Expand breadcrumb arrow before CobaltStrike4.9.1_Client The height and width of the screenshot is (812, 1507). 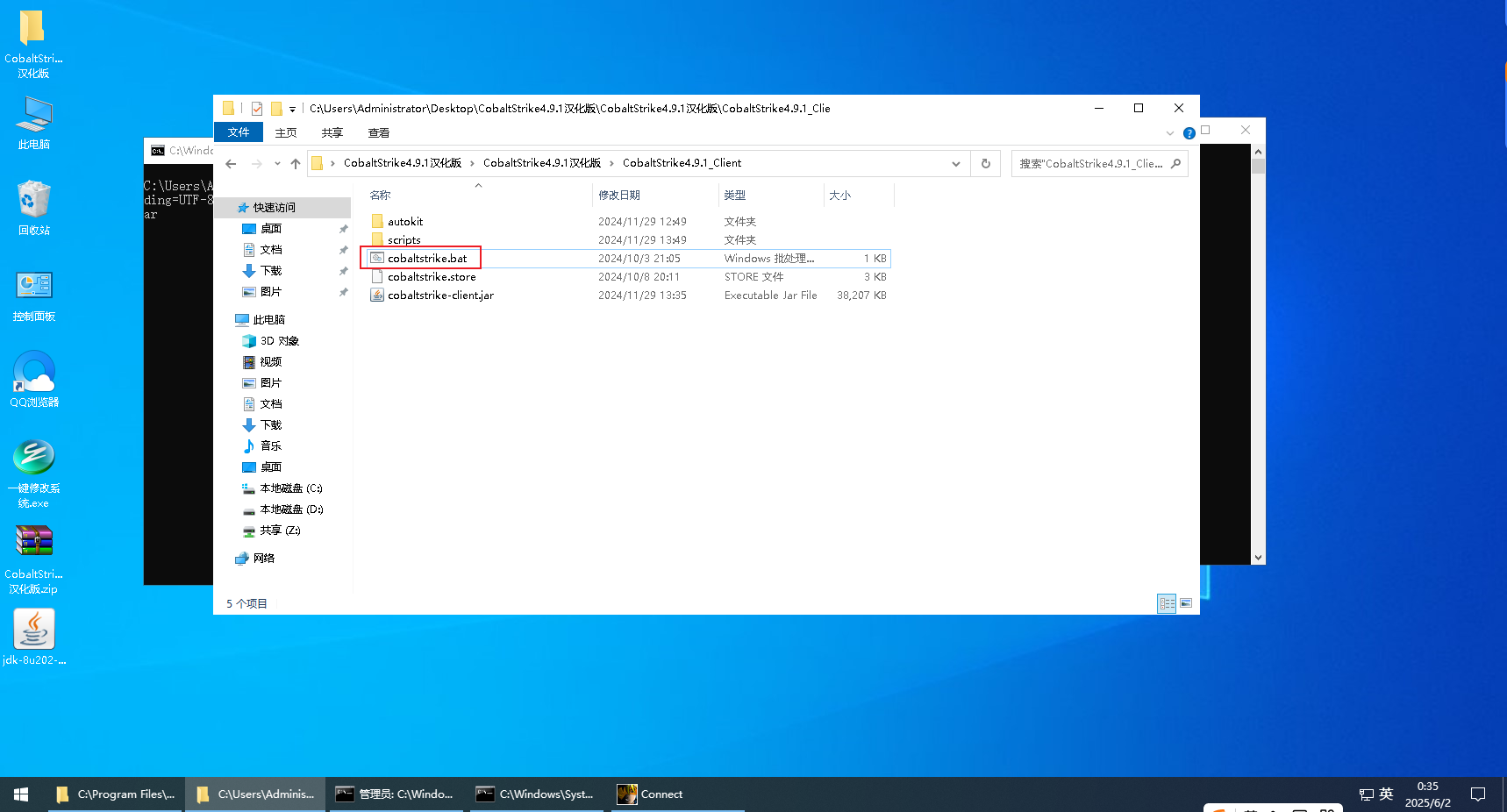click(x=612, y=163)
